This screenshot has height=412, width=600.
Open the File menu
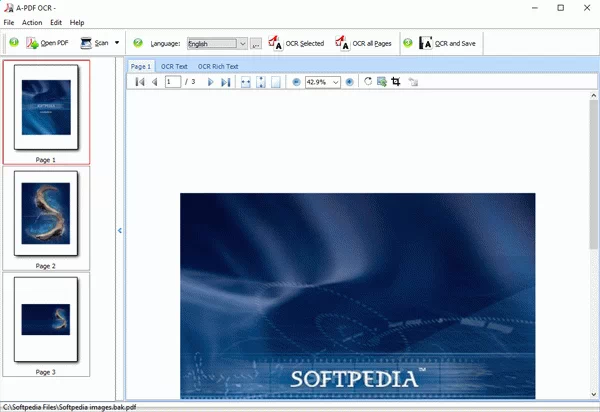(x=9, y=23)
